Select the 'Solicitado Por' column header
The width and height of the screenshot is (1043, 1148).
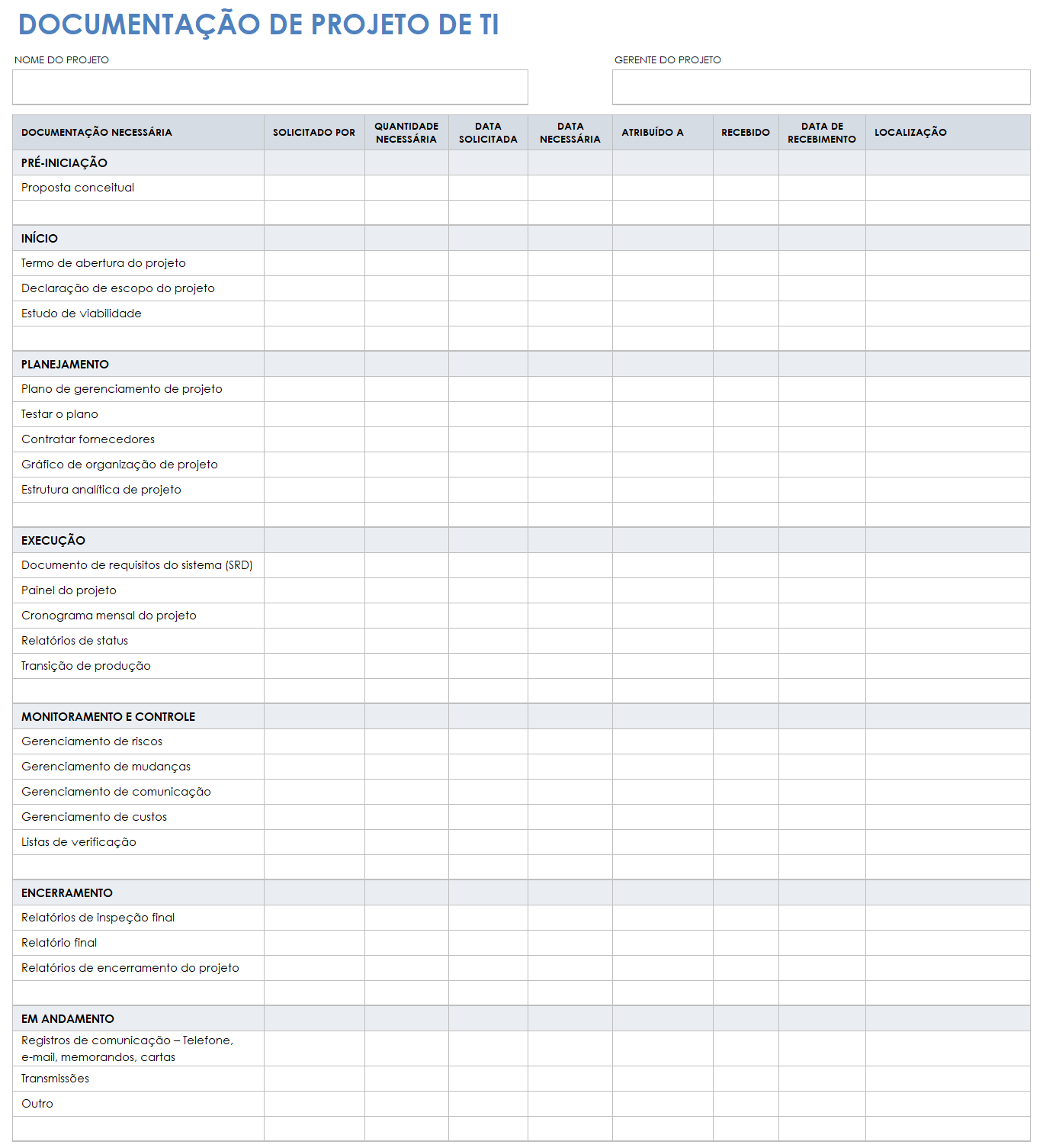(x=314, y=133)
